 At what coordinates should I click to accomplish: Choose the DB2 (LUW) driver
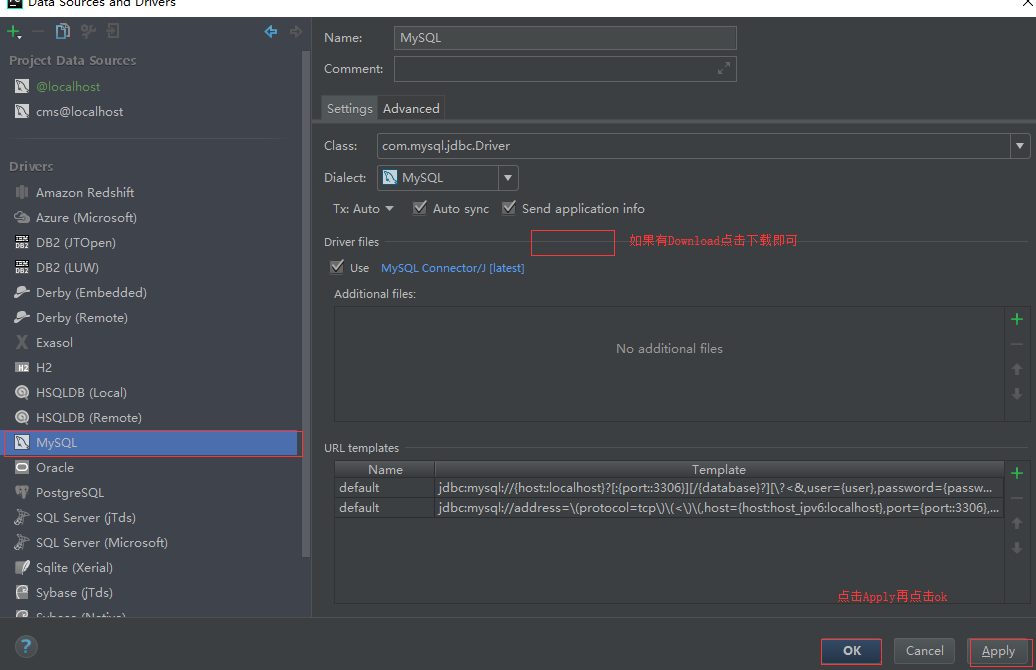coord(67,268)
